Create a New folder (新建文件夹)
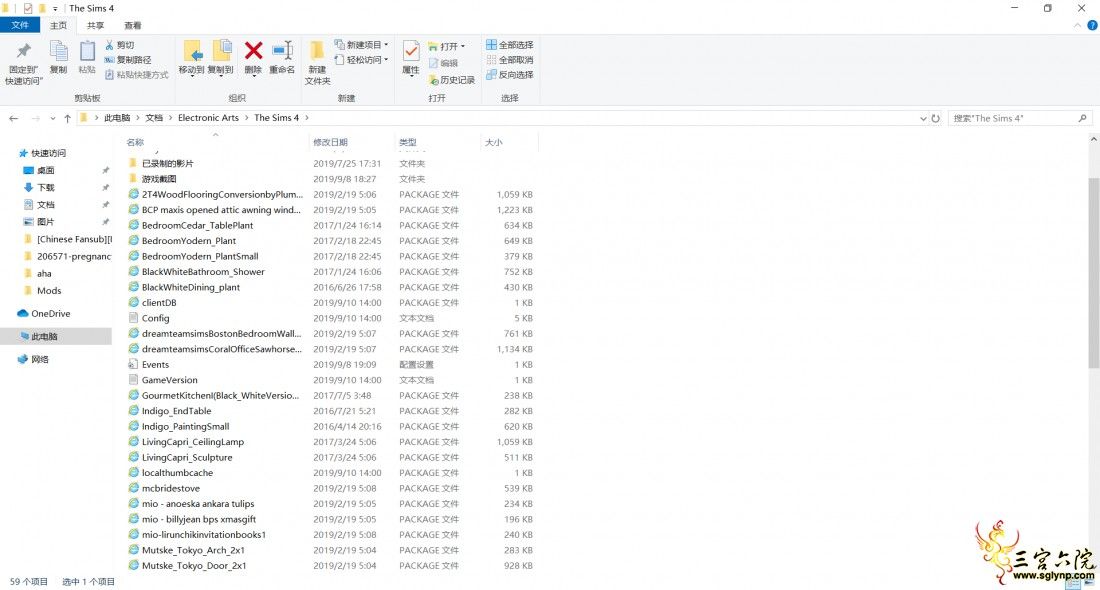The width and height of the screenshot is (1100, 590). point(317,62)
